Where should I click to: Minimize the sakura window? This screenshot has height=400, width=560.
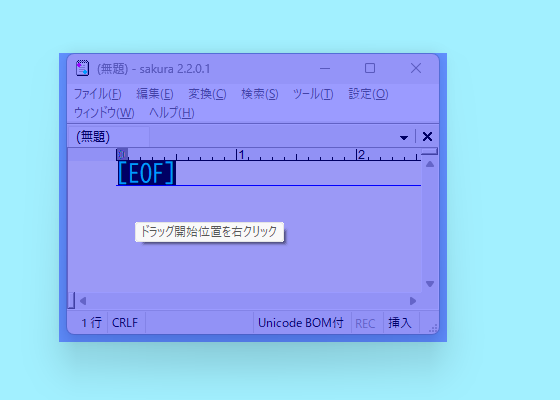click(325, 68)
